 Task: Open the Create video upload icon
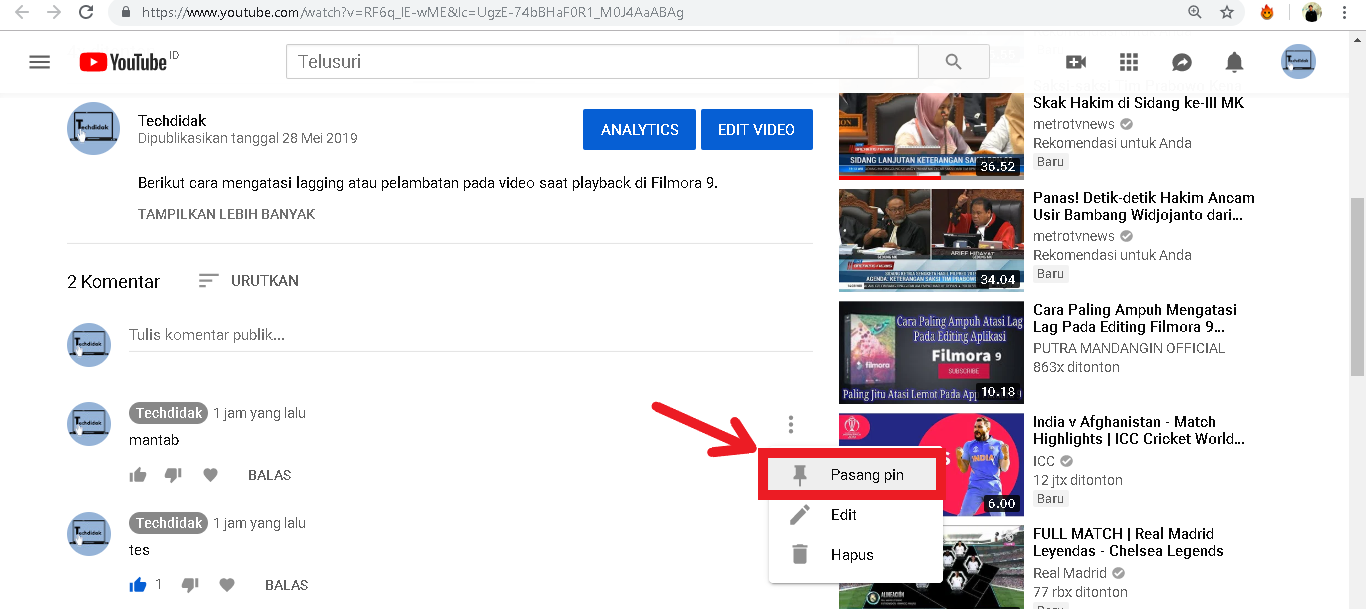1075,62
